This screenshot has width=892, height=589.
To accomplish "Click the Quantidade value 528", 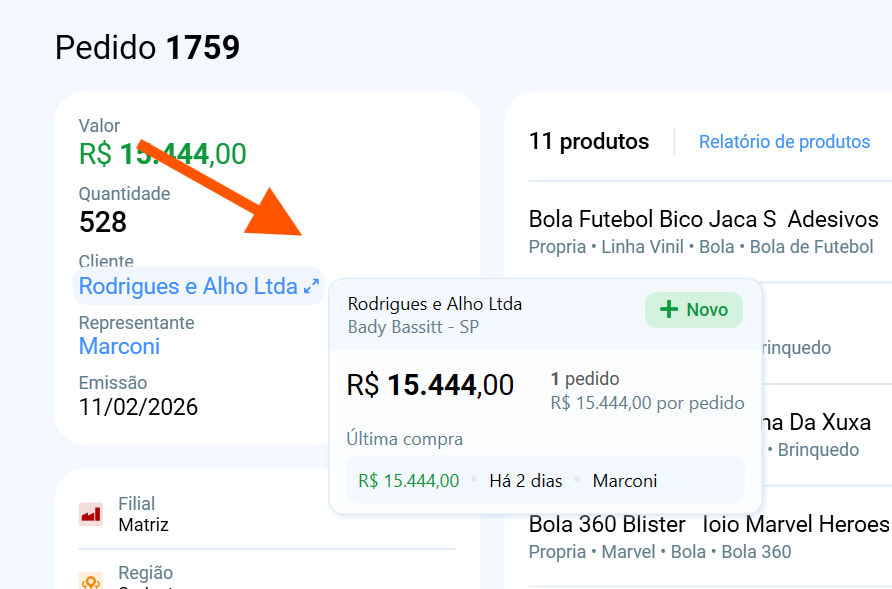I will click(103, 222).
